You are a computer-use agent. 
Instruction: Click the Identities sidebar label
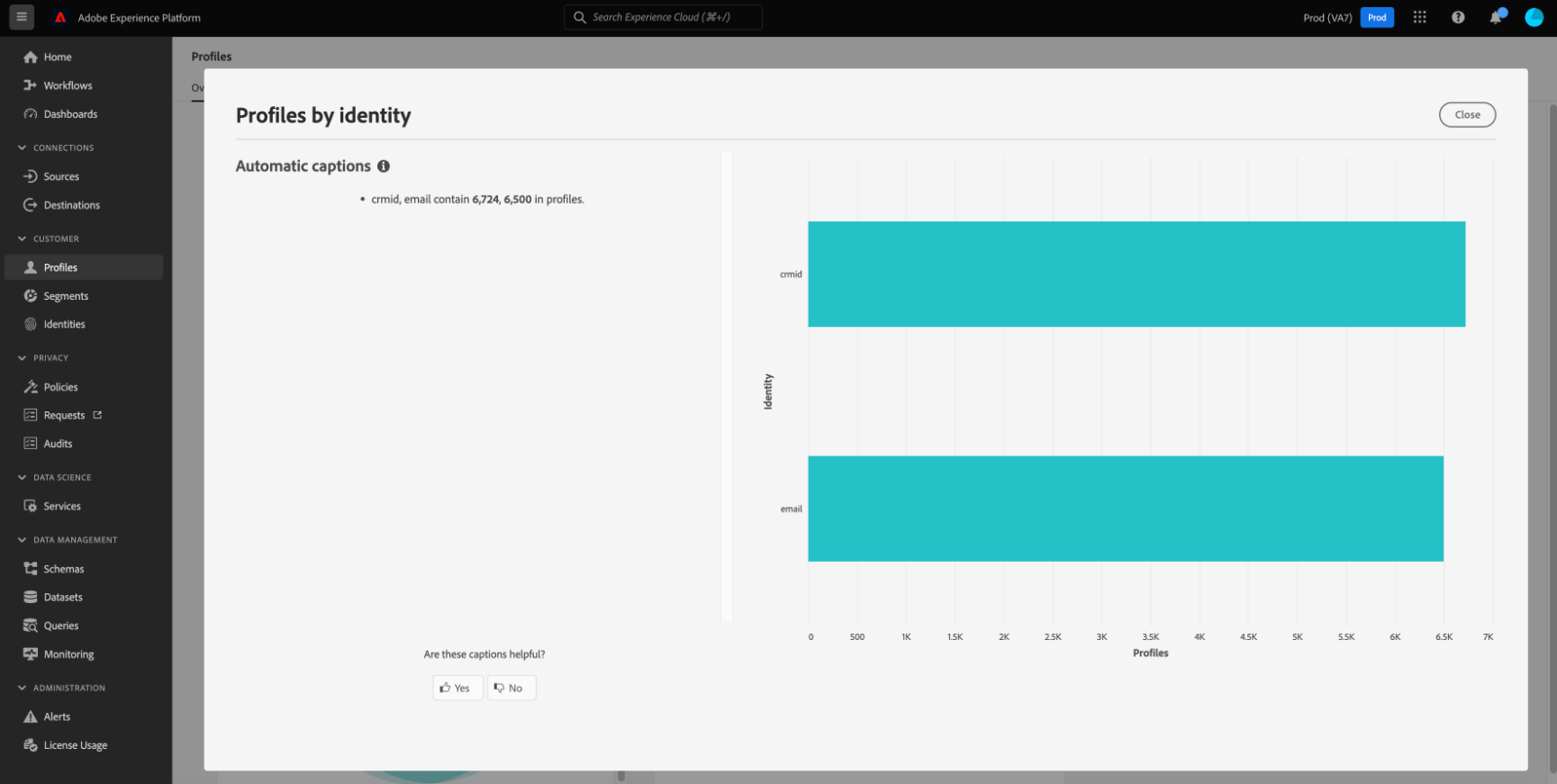(65, 324)
